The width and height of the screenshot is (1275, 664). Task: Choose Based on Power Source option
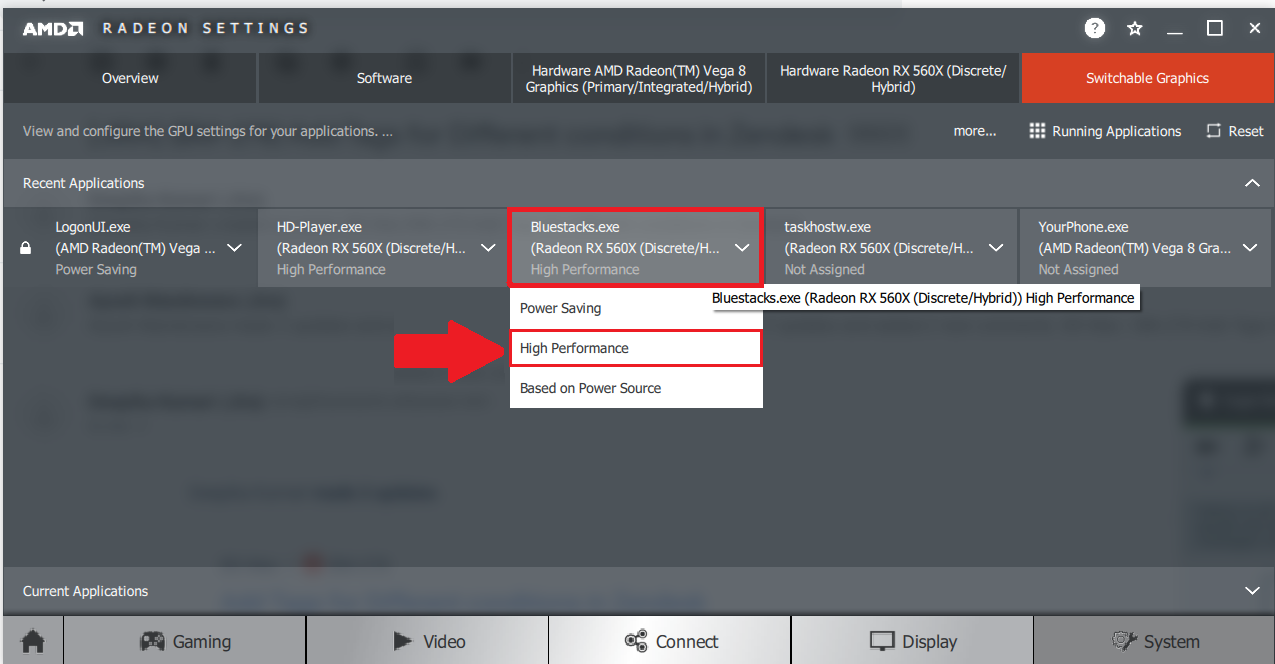(x=636, y=388)
